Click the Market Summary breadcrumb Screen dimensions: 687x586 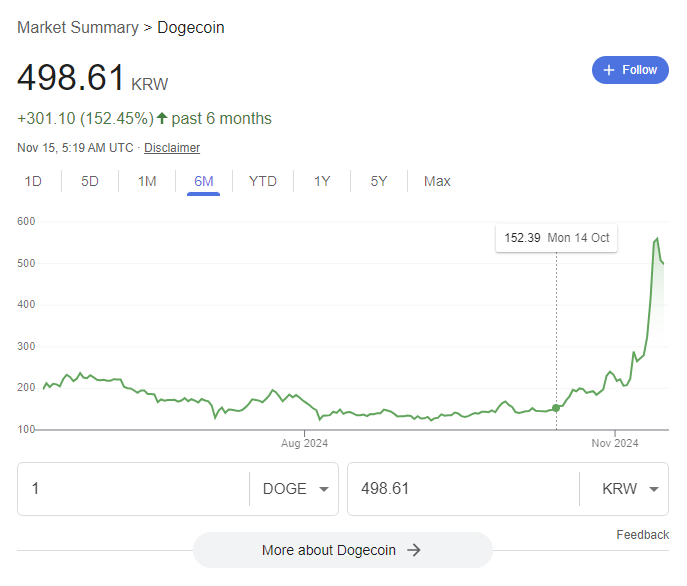click(x=78, y=27)
